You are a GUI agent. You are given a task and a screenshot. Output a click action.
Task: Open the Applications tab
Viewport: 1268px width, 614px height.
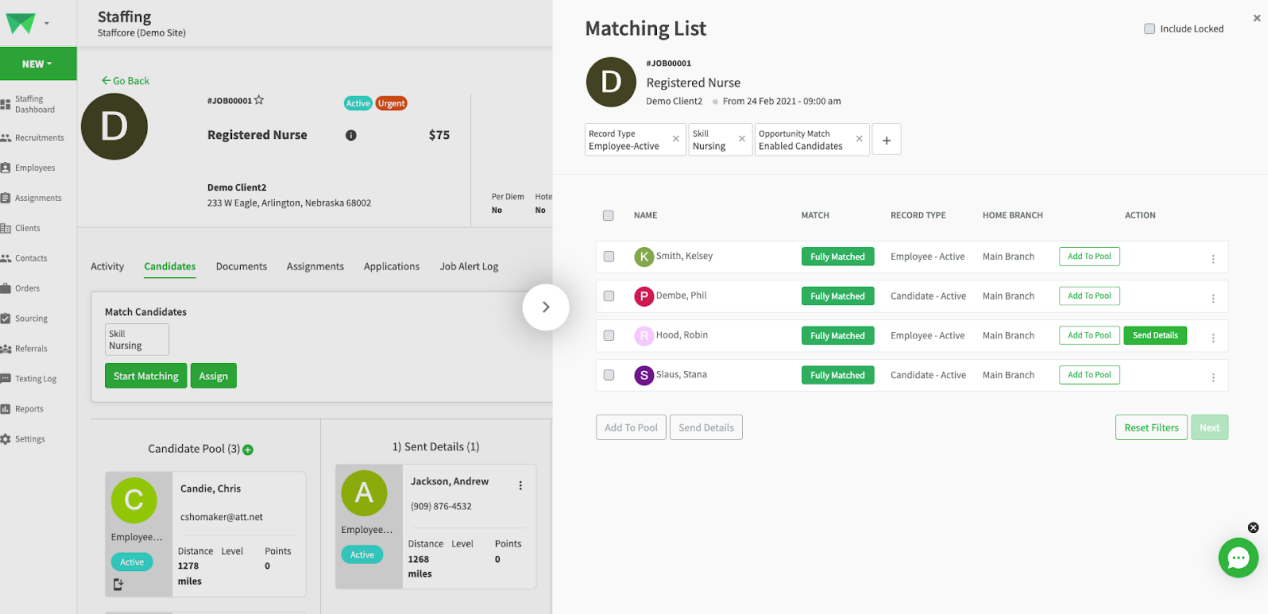391,267
